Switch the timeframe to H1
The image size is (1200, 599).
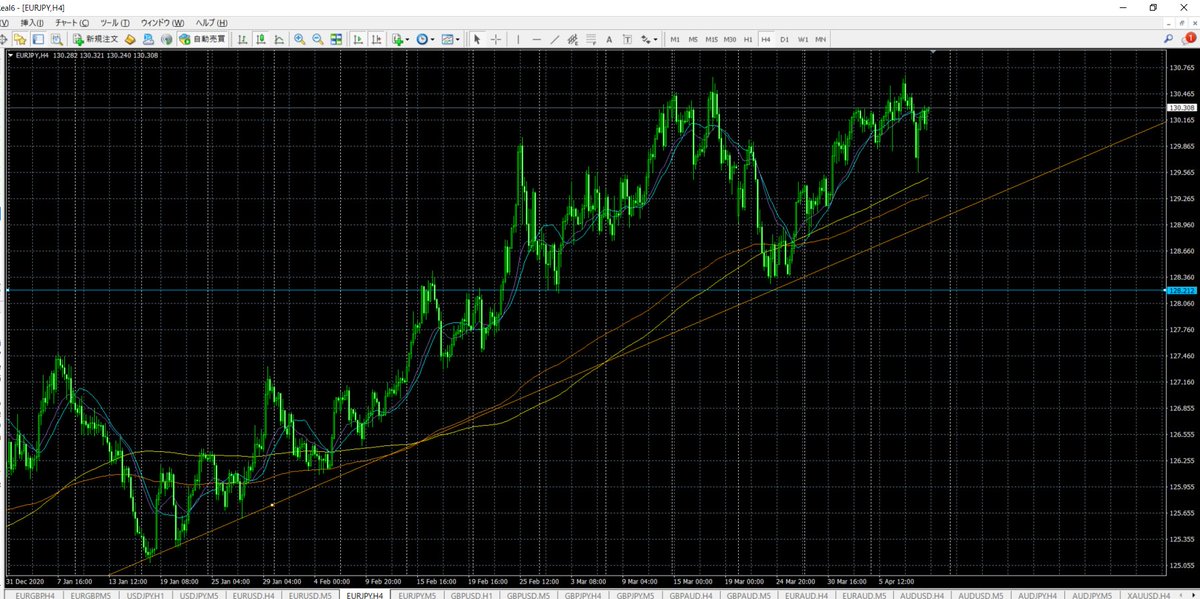click(x=748, y=39)
